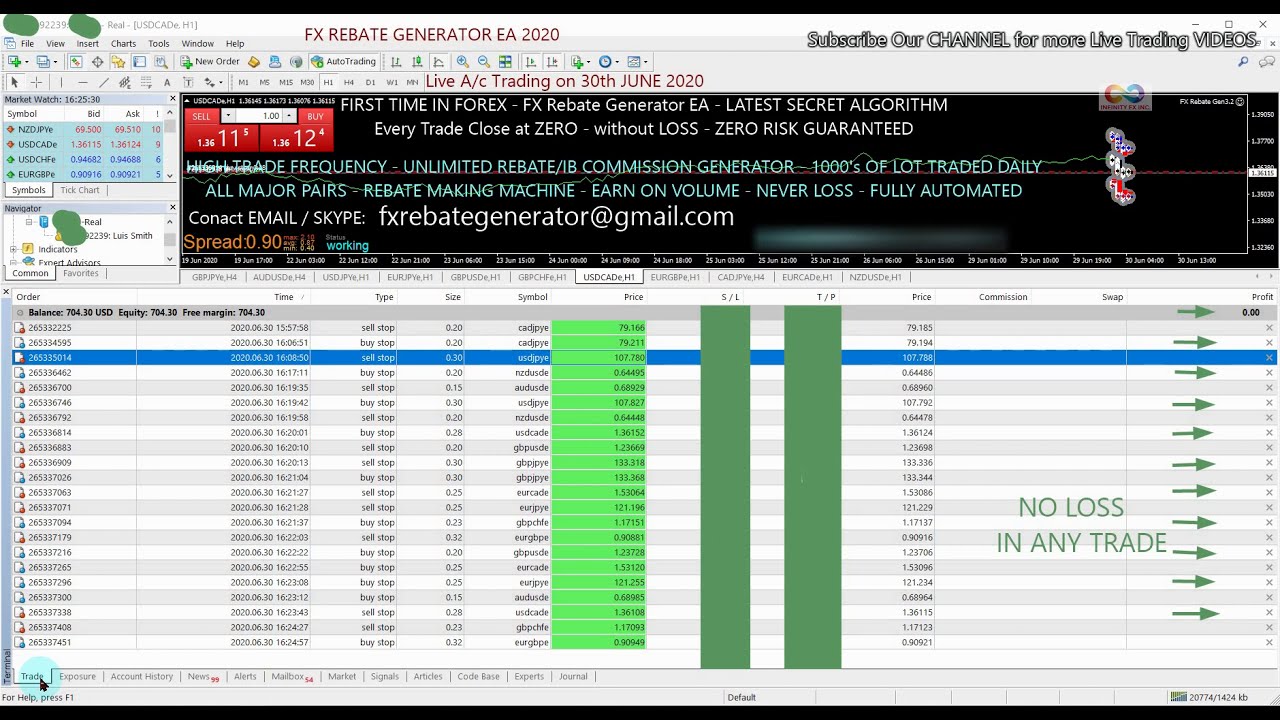The image size is (1280, 720).
Task: Increase trade volume with up arrow
Action: pos(289,116)
